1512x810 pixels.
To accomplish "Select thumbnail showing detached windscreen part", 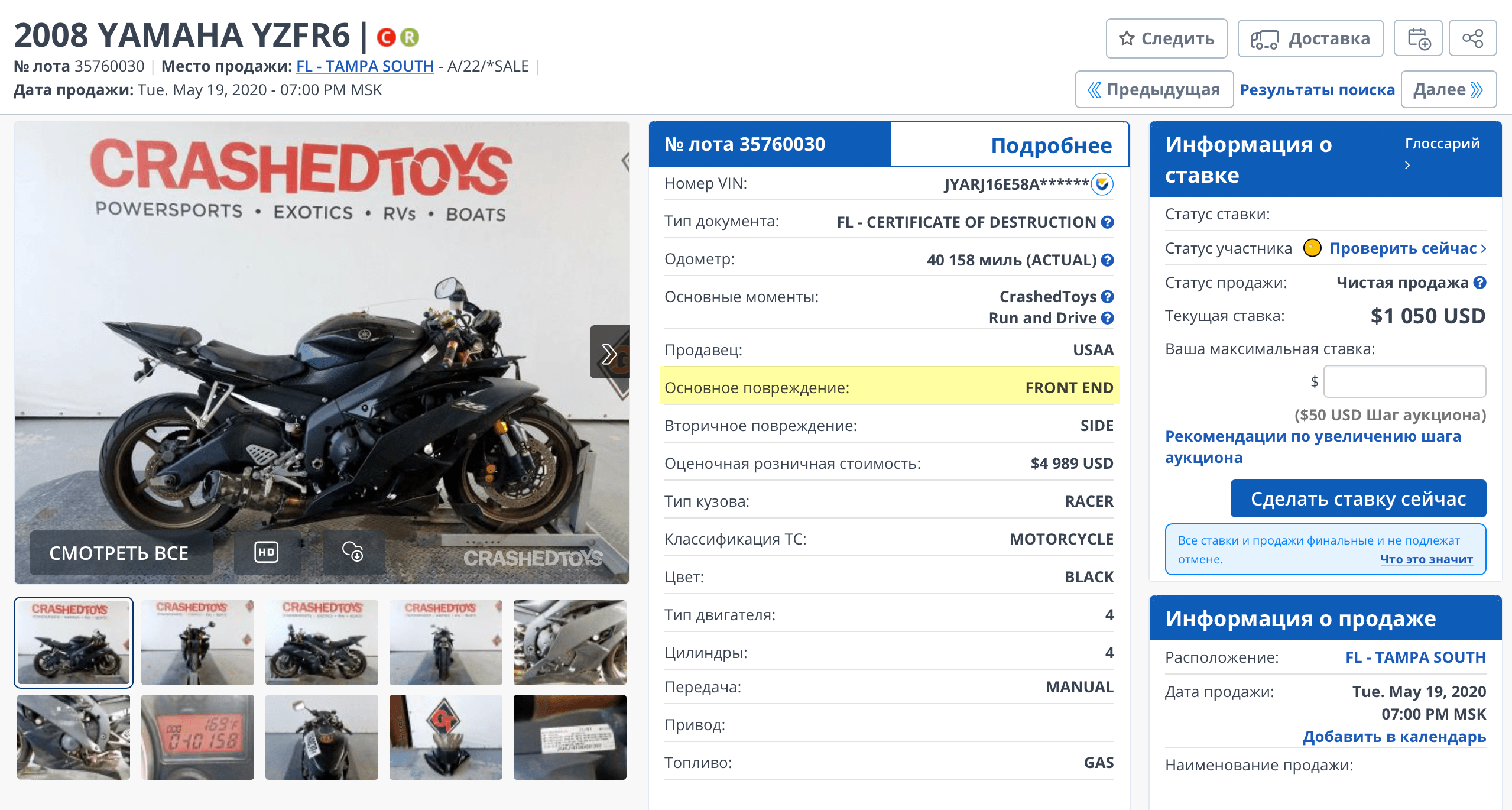I will click(x=446, y=737).
